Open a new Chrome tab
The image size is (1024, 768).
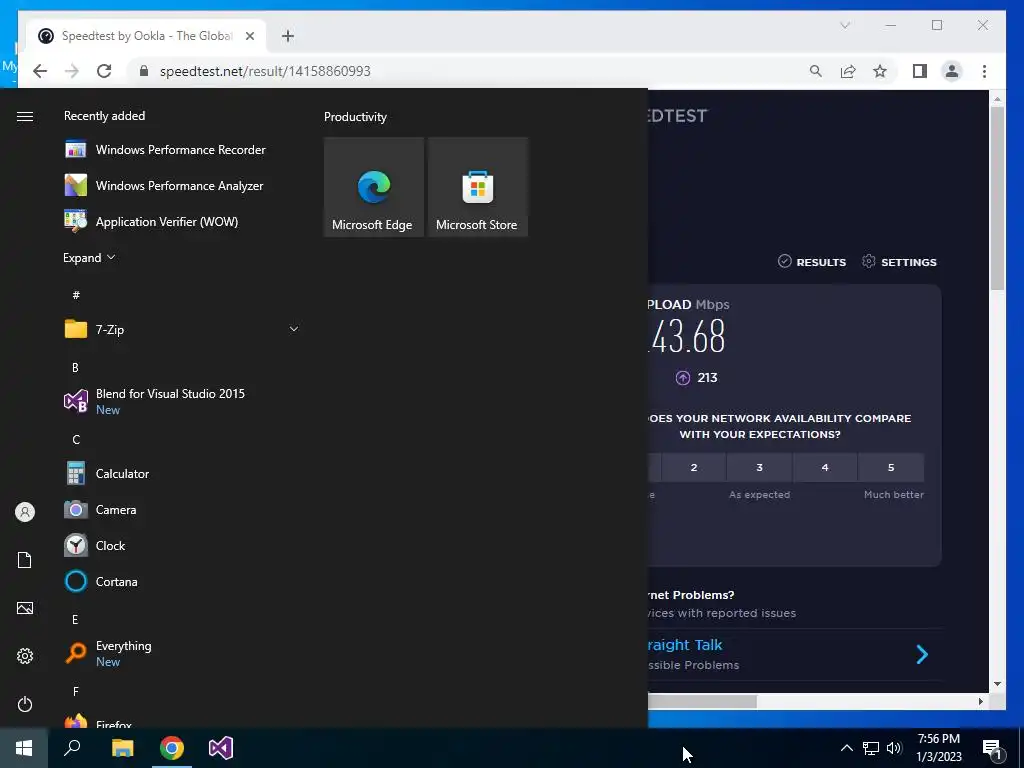click(288, 36)
